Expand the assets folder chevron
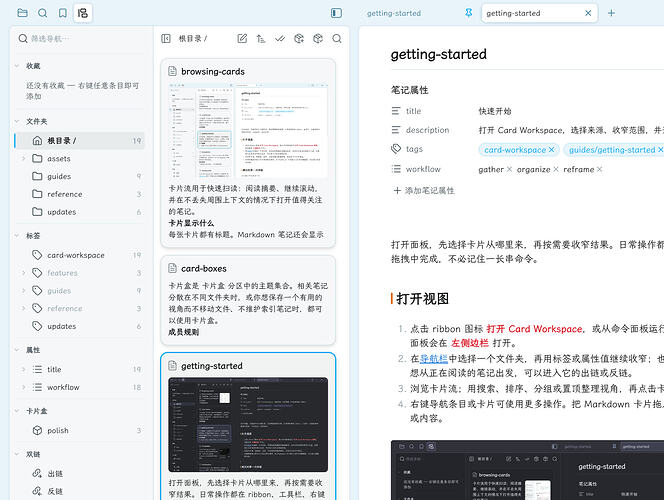 click(24, 158)
